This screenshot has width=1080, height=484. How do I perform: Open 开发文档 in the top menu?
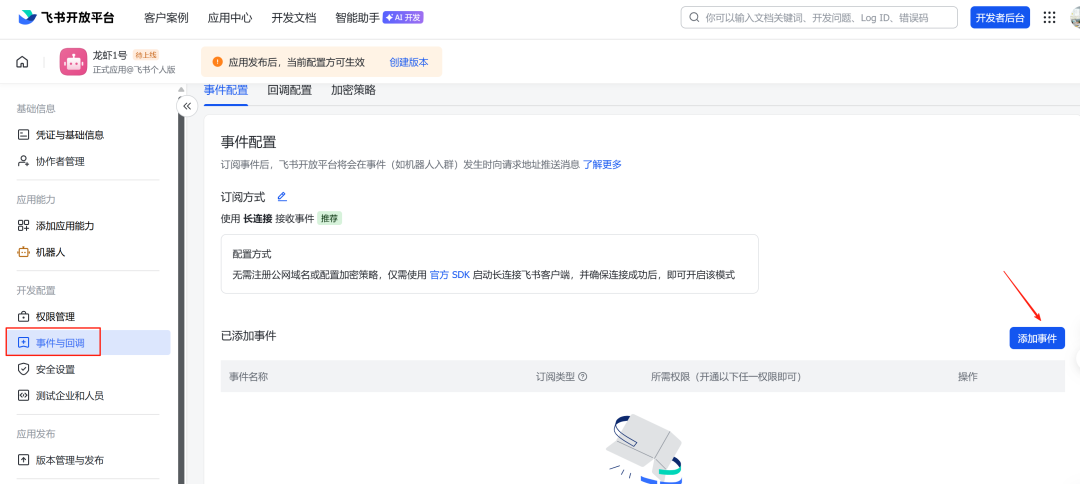pyautogui.click(x=293, y=17)
